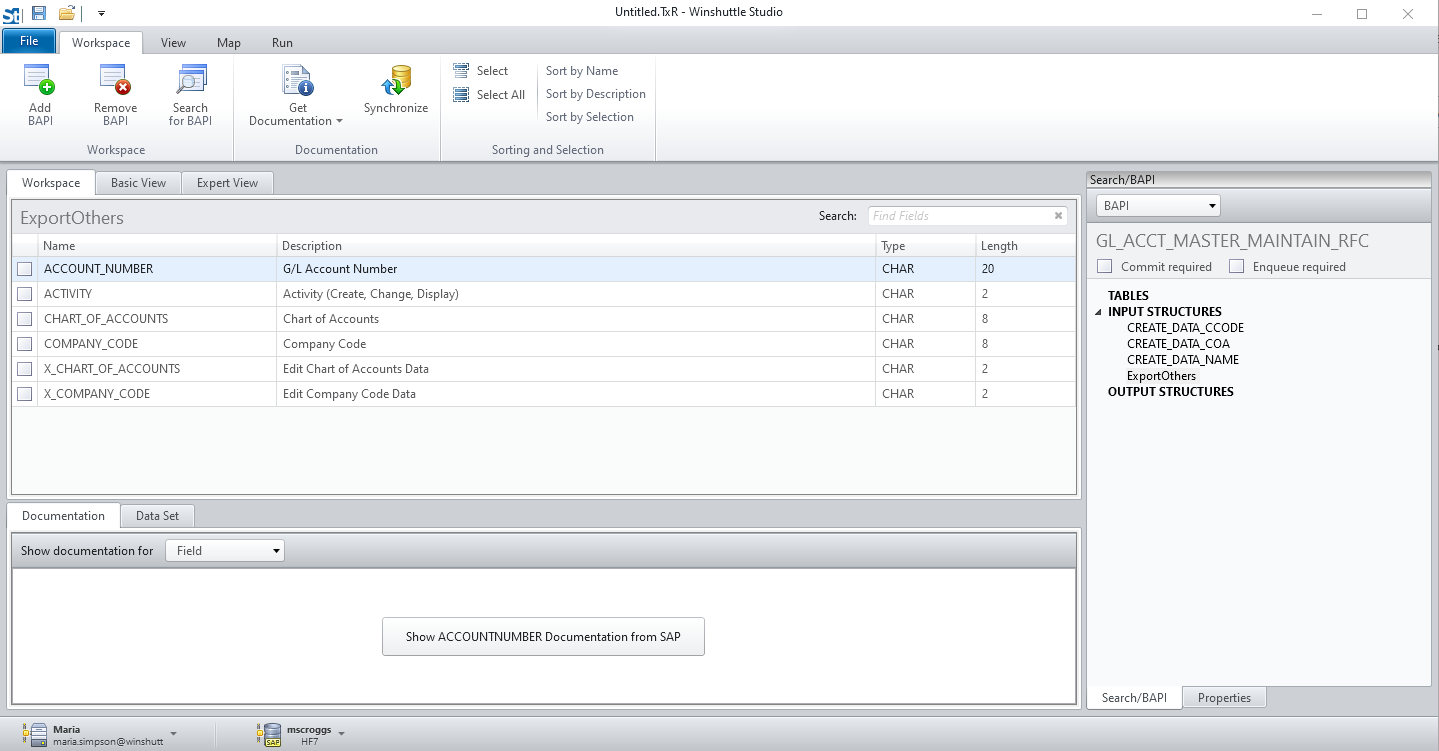Viewport: 1439px width, 751px height.
Task: Click the 'Activity (Create, Change, Display)' cell
Action: point(576,294)
